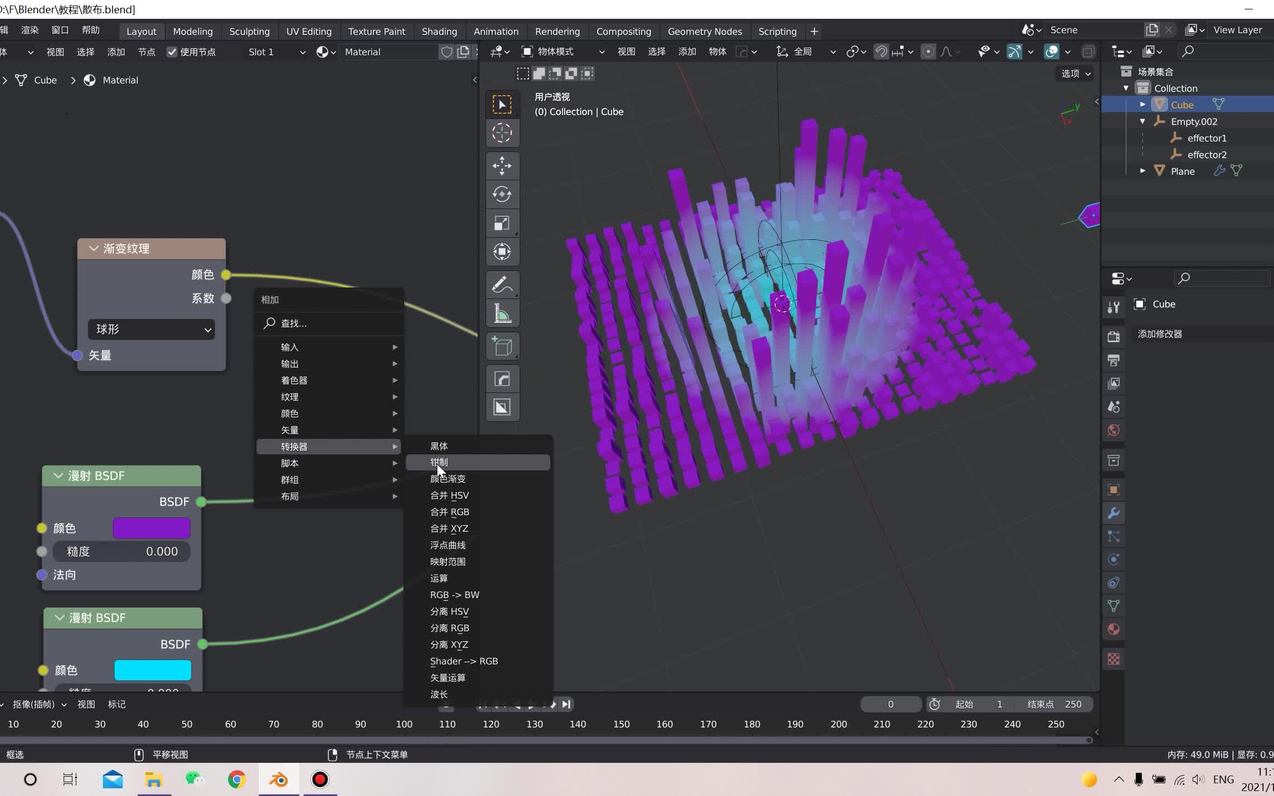Open the World properties tab
The image size is (1274, 796).
(1113, 430)
